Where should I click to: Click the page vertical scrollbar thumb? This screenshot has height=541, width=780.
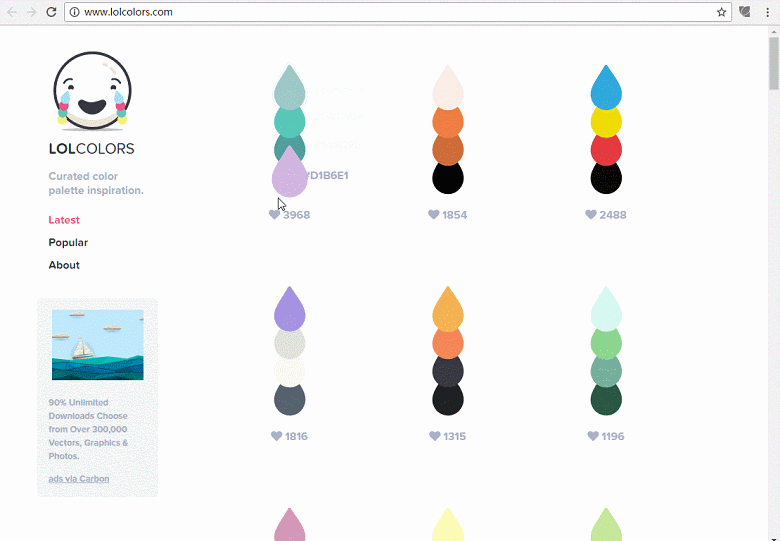coord(774,63)
